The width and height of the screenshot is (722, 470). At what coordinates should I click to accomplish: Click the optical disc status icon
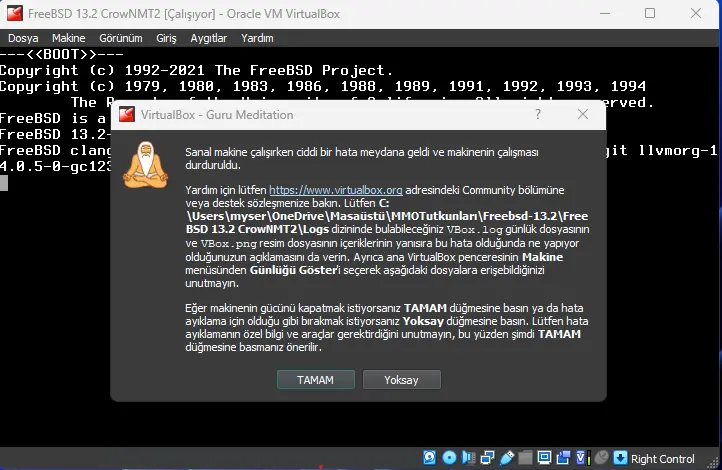click(449, 458)
